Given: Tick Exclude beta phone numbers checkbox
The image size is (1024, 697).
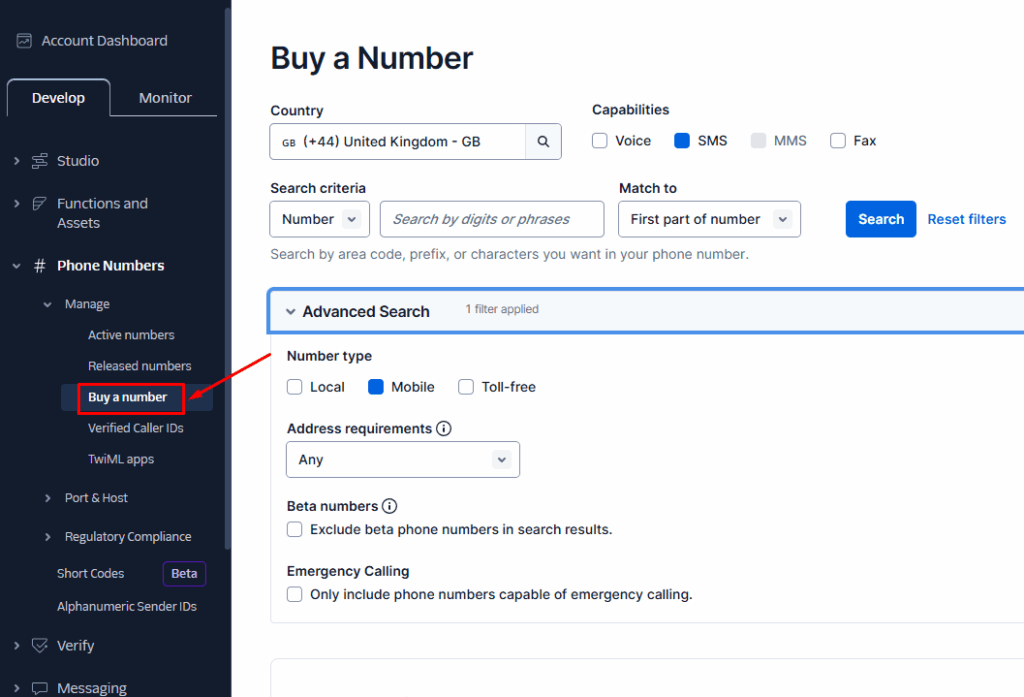Looking at the screenshot, I should [x=295, y=529].
